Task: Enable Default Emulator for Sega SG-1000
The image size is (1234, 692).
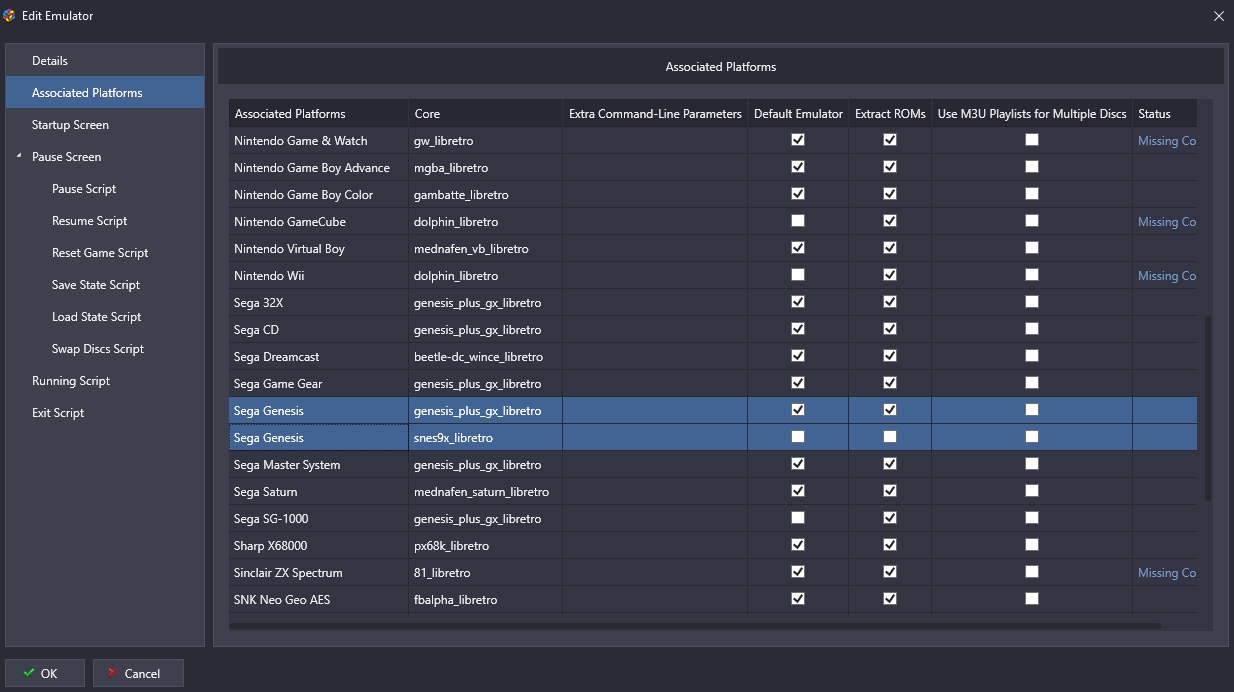Action: [798, 518]
